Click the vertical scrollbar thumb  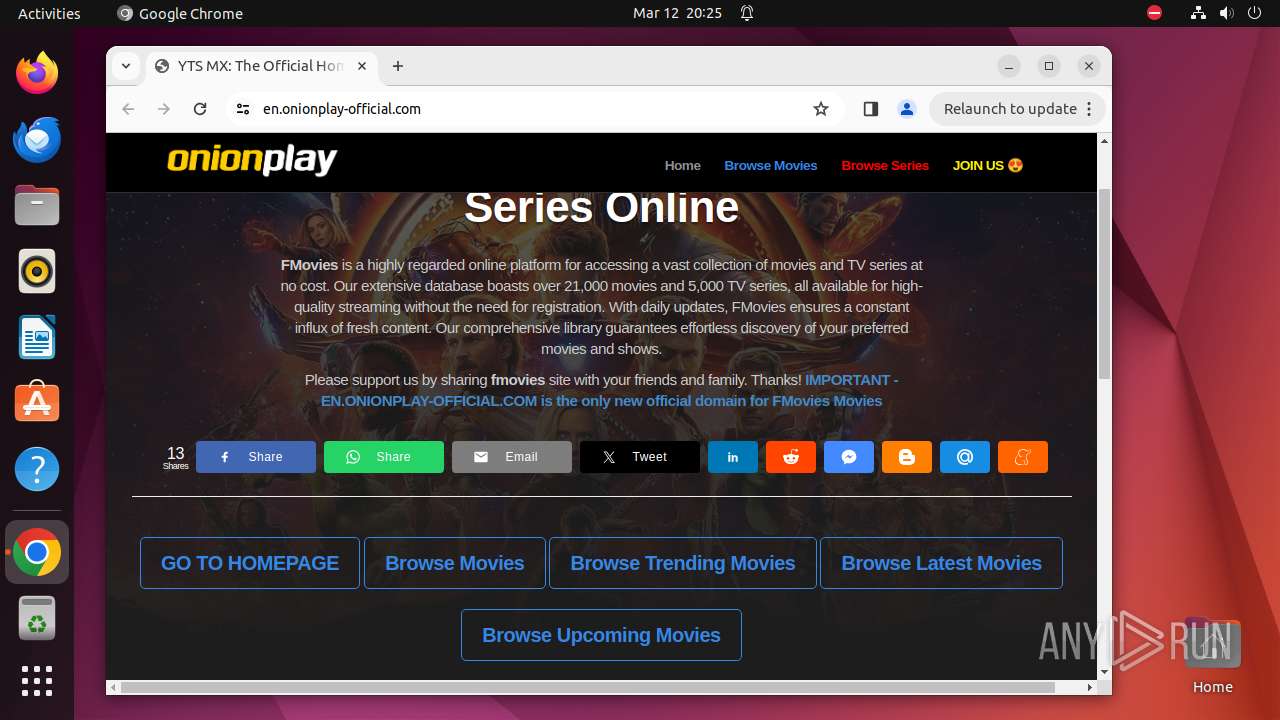(1104, 283)
